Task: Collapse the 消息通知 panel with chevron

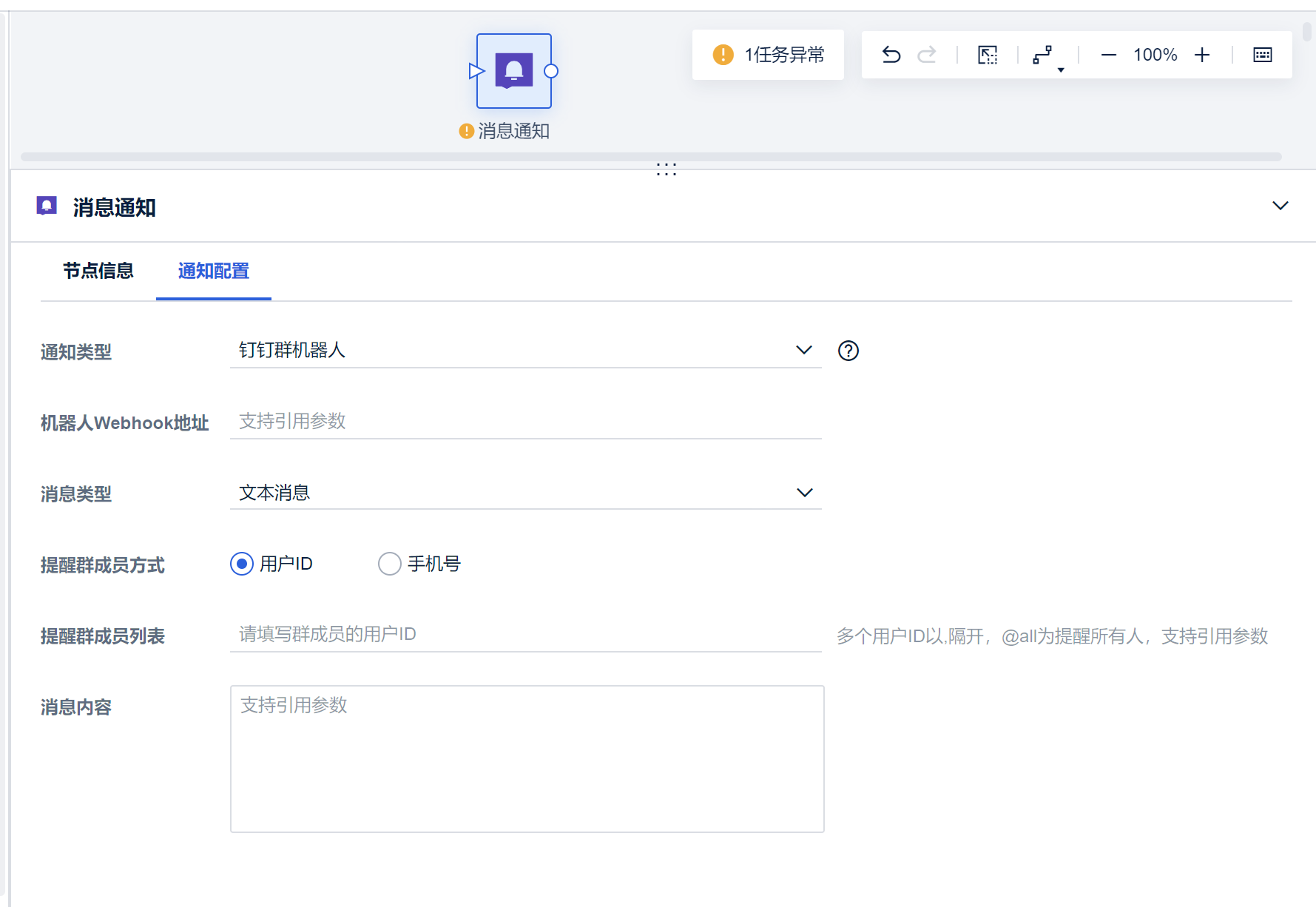Action: 1280,206
